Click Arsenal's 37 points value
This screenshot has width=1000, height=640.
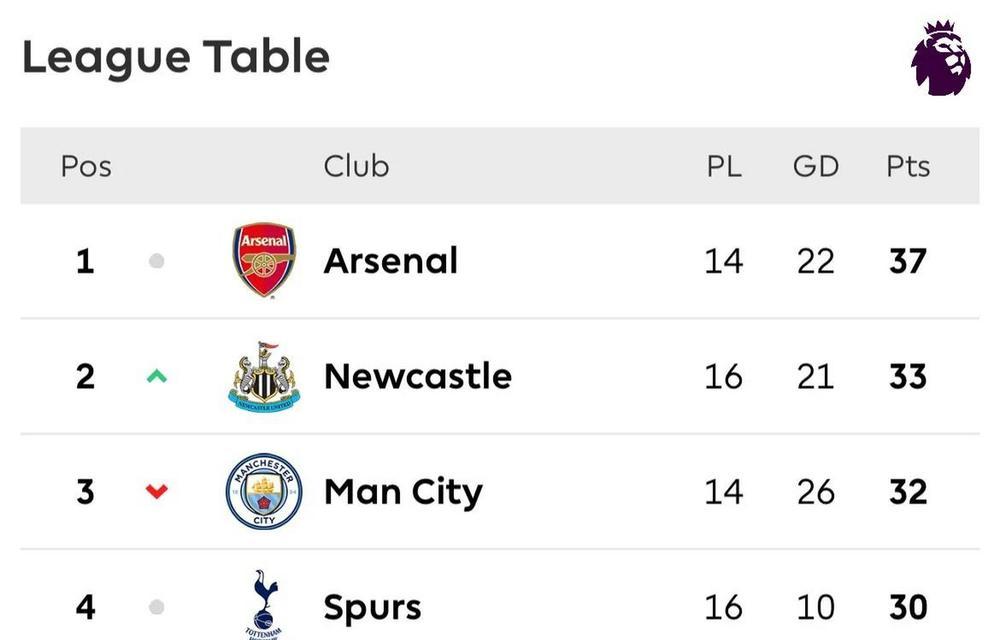point(908,261)
